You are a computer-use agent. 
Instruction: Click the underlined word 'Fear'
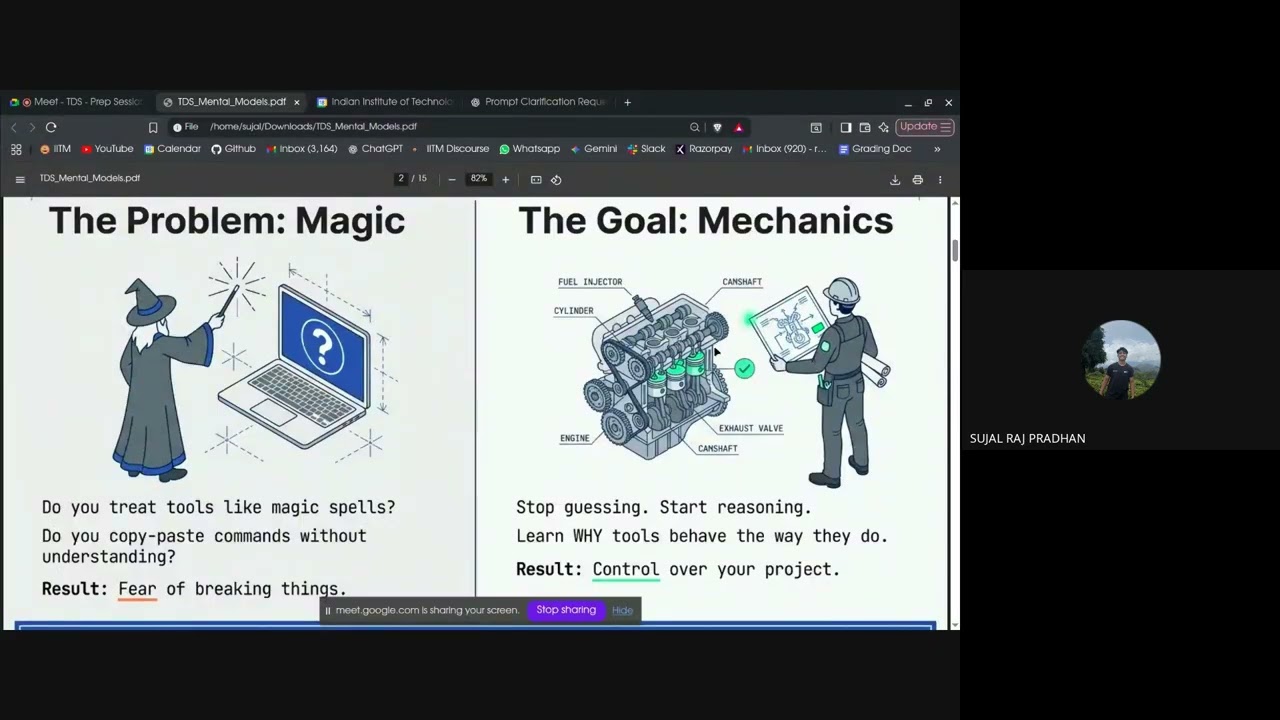(137, 589)
